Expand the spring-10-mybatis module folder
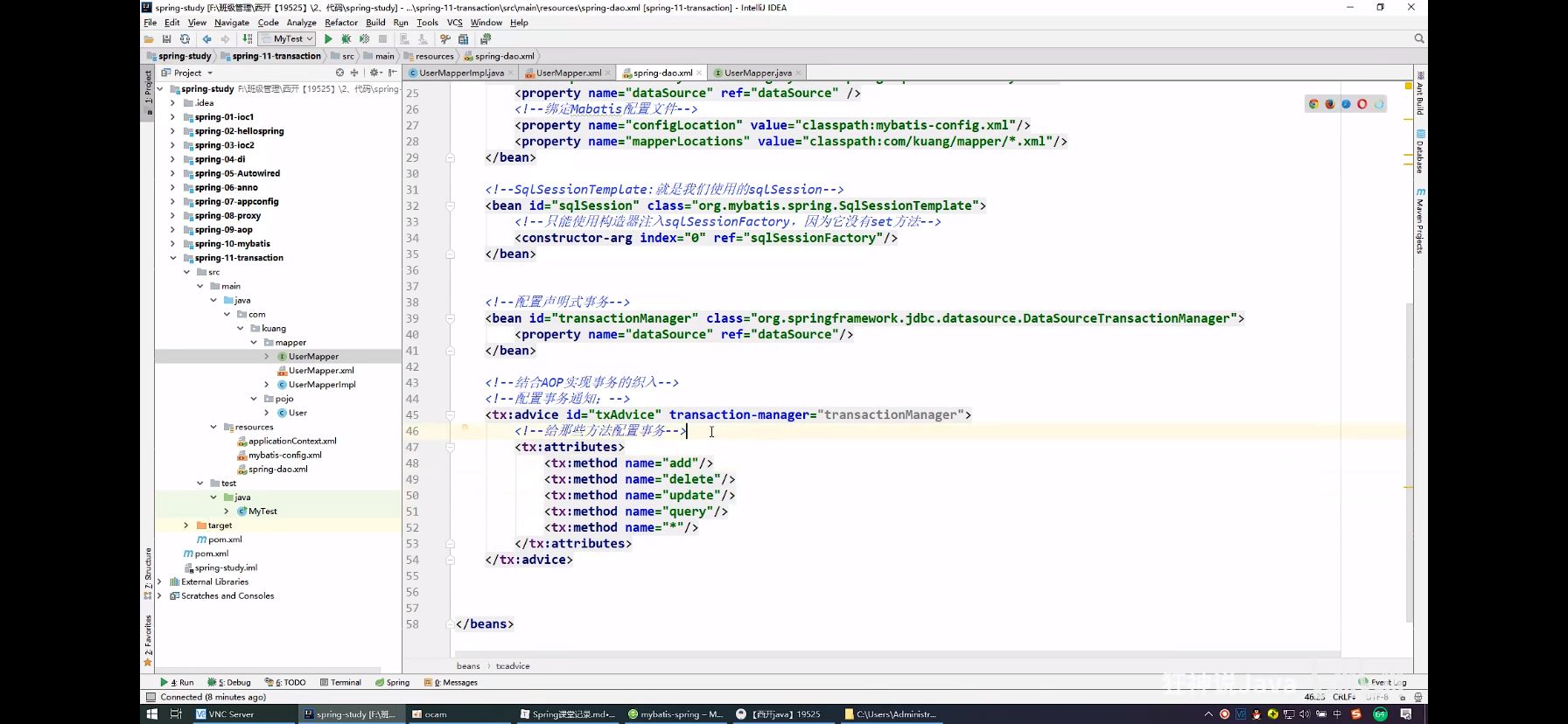Image resolution: width=1568 pixels, height=724 pixels. [172, 244]
